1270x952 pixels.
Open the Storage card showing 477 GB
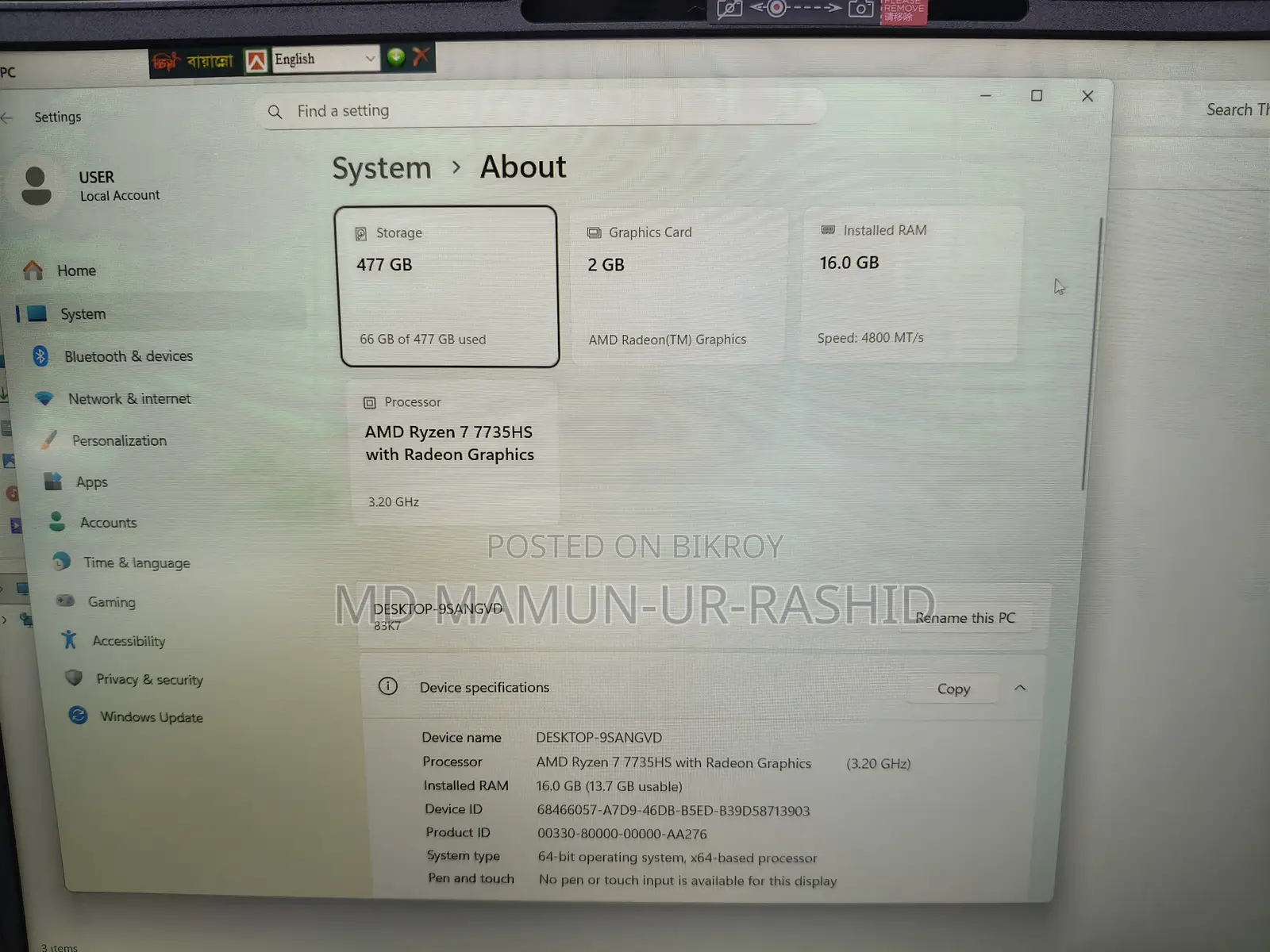click(x=448, y=286)
